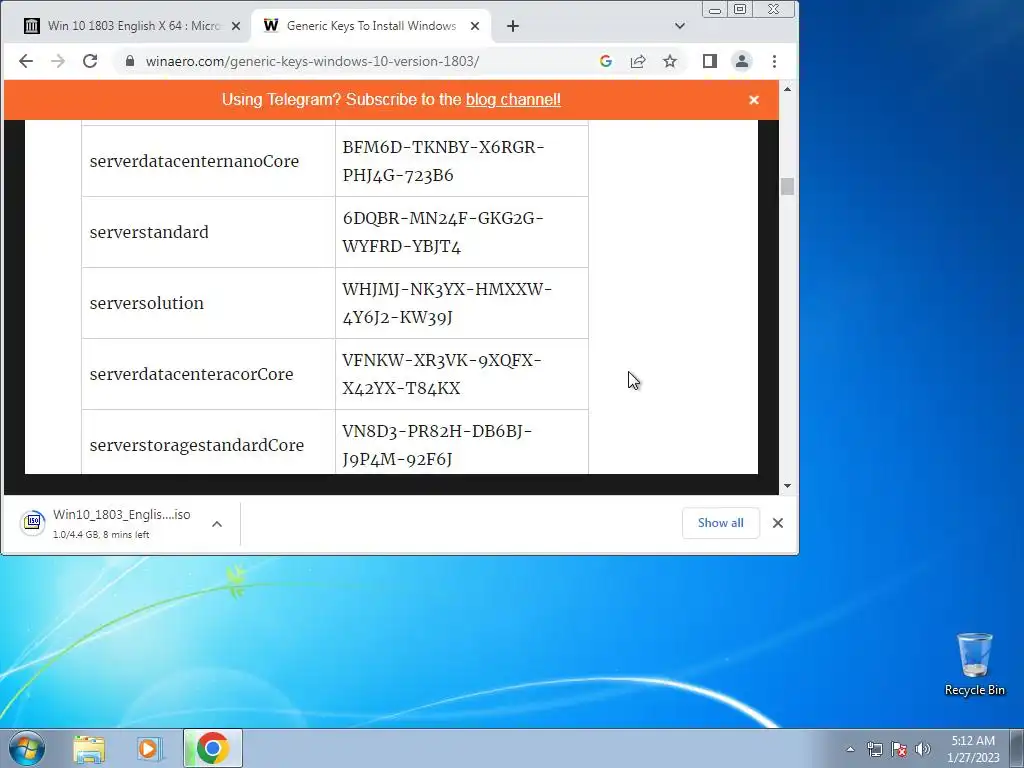
Task: View site information padlock icon
Action: (130, 61)
